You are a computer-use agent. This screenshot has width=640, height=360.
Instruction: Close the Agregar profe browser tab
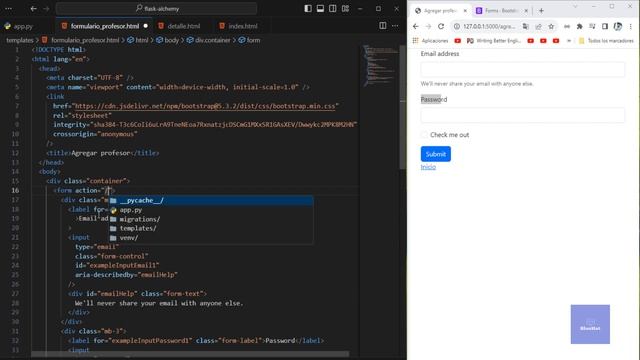pos(465,11)
